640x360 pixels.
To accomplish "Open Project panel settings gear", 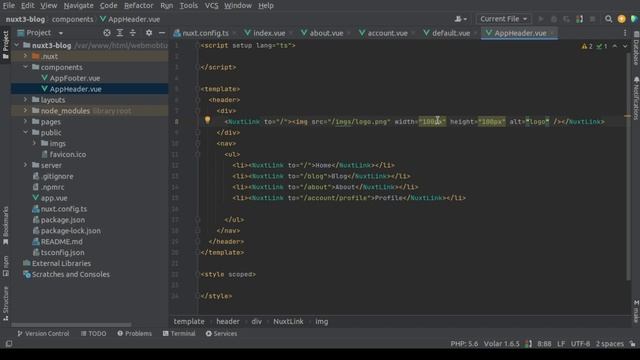I will point(149,33).
